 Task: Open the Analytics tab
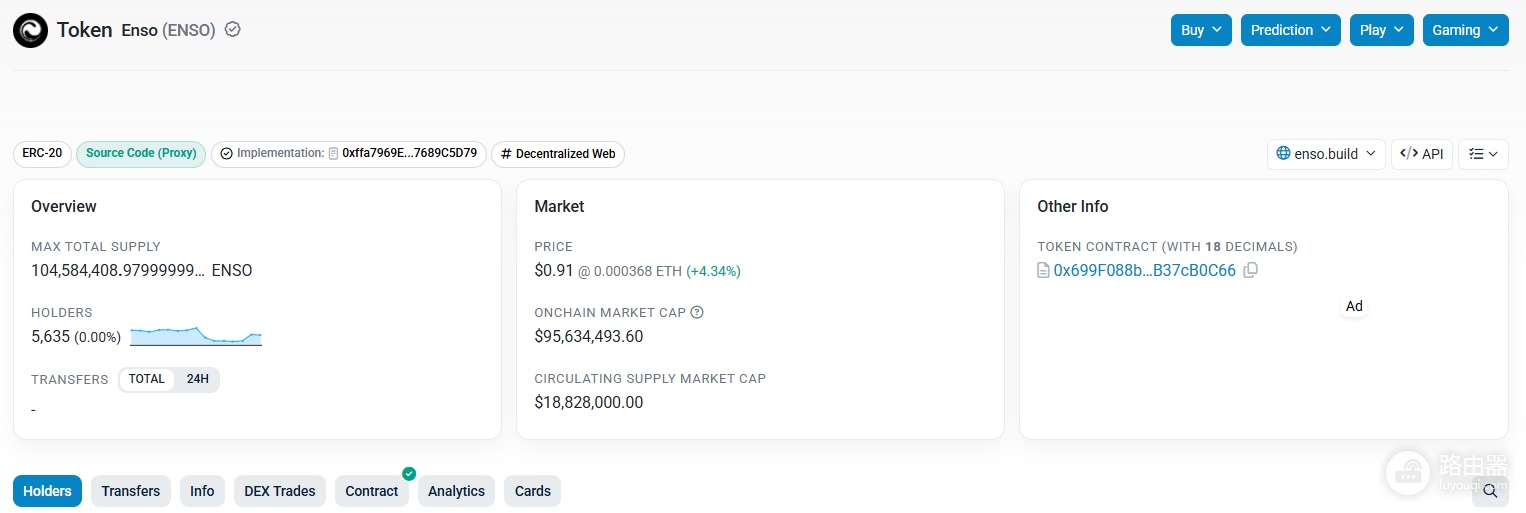tap(456, 491)
